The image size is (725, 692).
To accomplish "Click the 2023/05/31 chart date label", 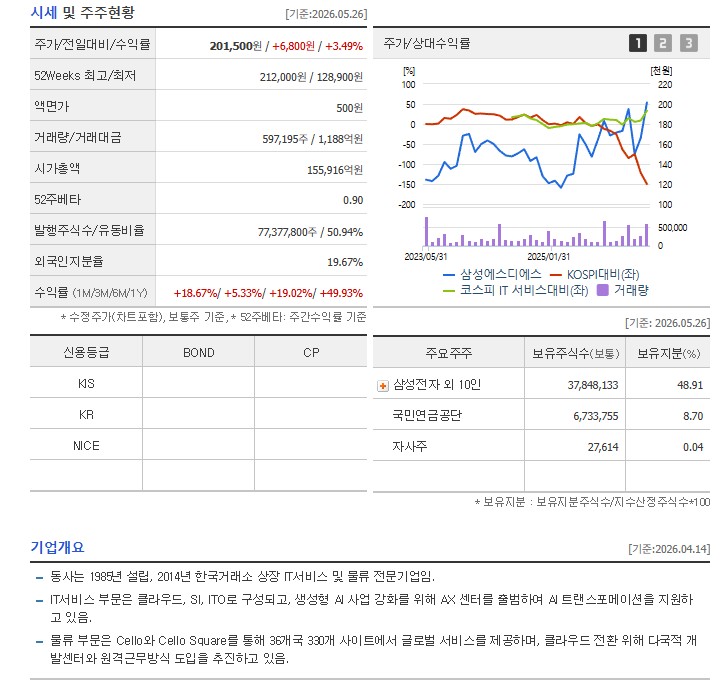I will (x=426, y=257).
